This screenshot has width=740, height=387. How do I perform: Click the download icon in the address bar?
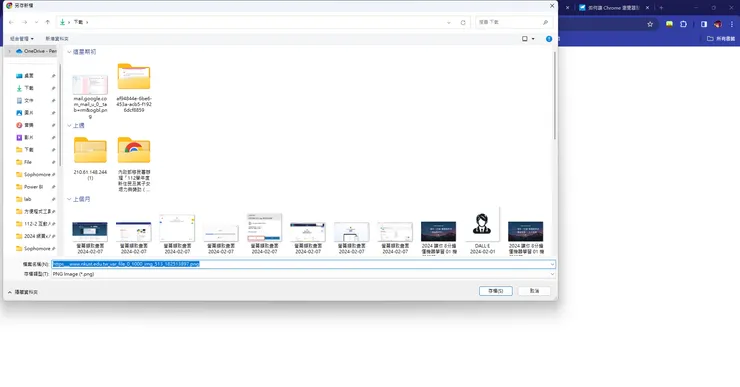click(62, 22)
